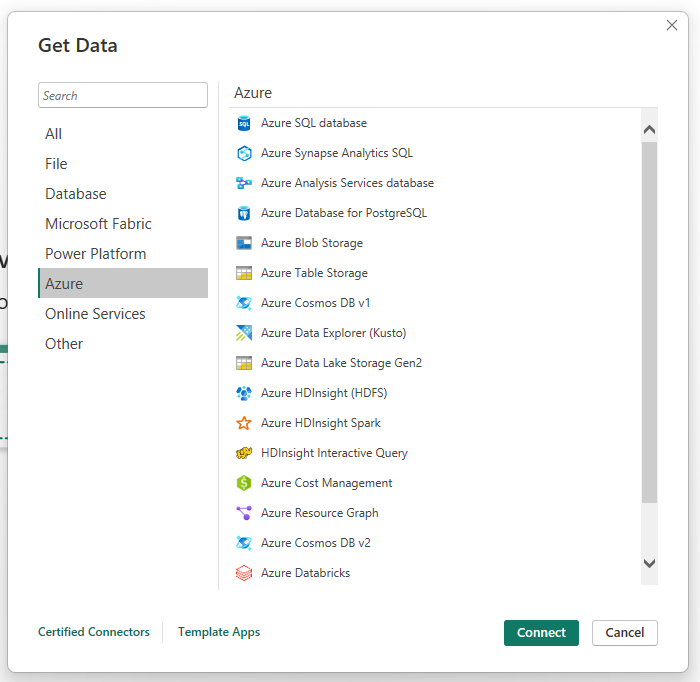Focus the Search connectors field
Viewport: 700px width, 682px height.
click(x=123, y=95)
